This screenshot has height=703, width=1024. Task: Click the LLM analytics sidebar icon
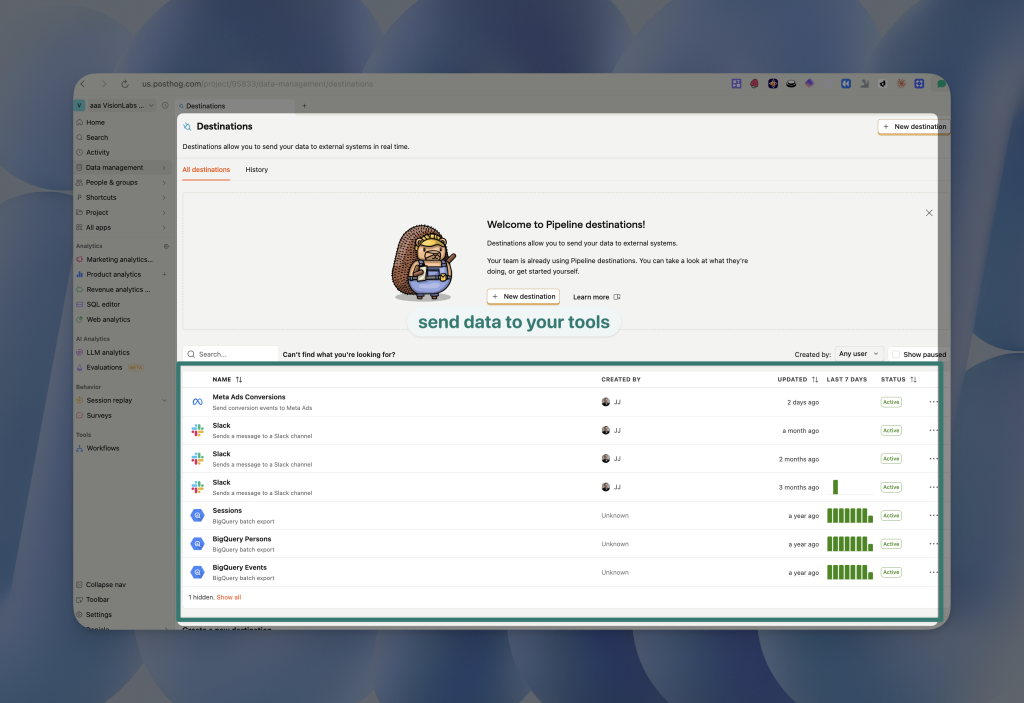pos(79,352)
